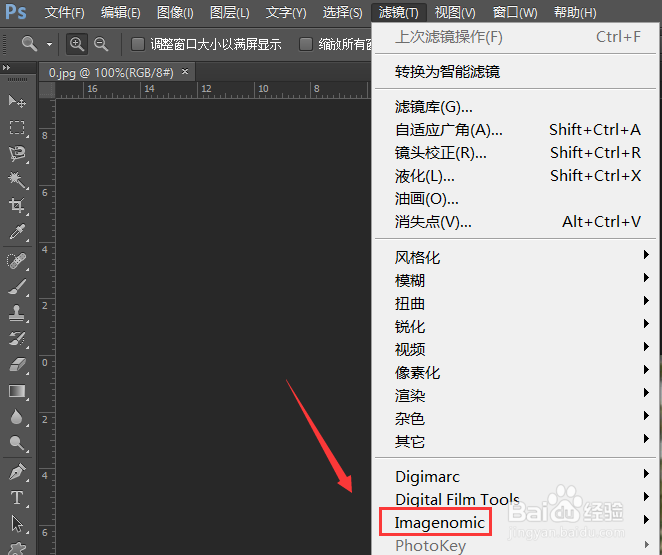The image size is (662, 555).
Task: Select the Eyedropper tool
Action: (17, 232)
